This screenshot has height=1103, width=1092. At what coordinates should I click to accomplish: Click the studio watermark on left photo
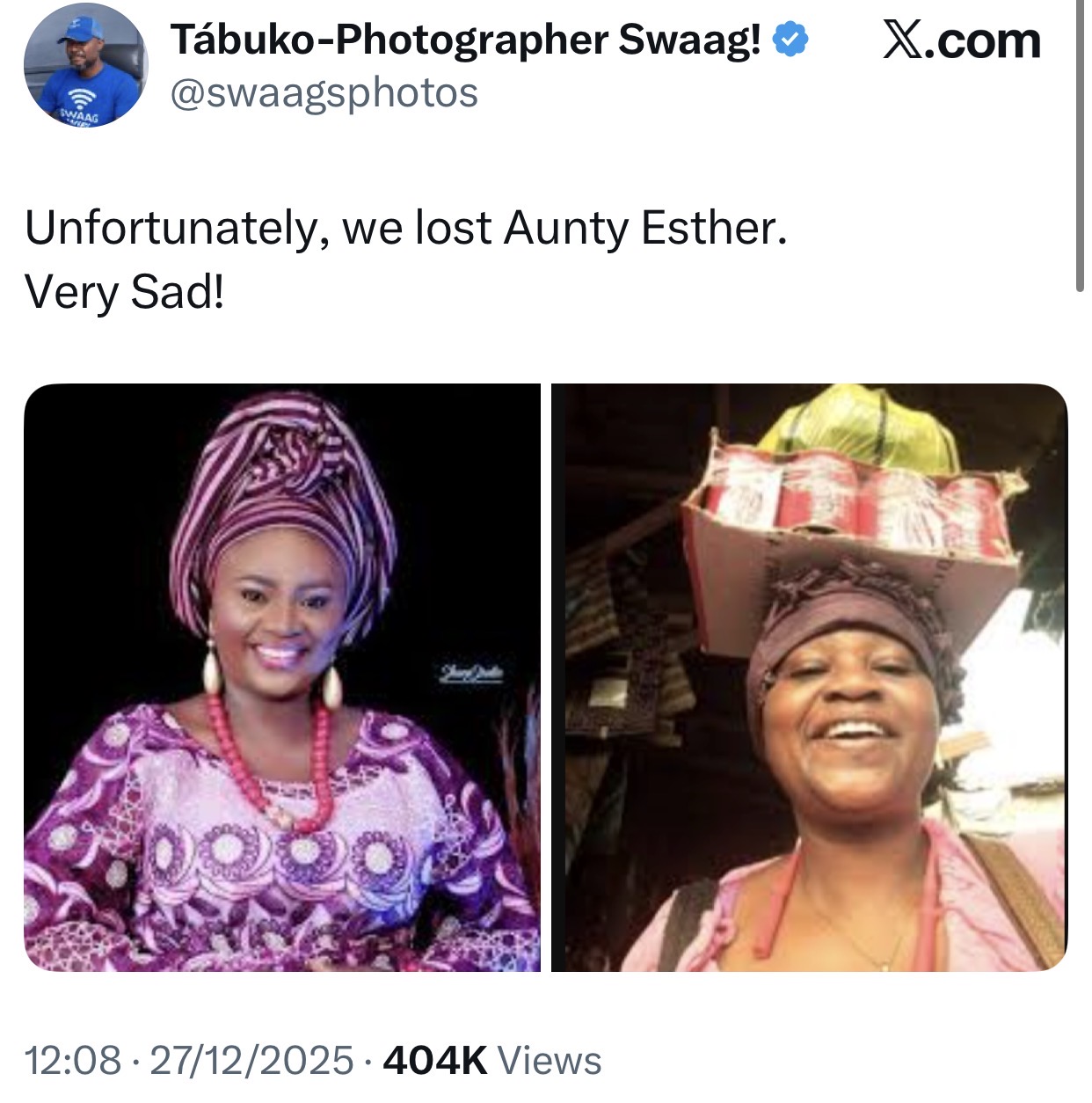[472, 674]
